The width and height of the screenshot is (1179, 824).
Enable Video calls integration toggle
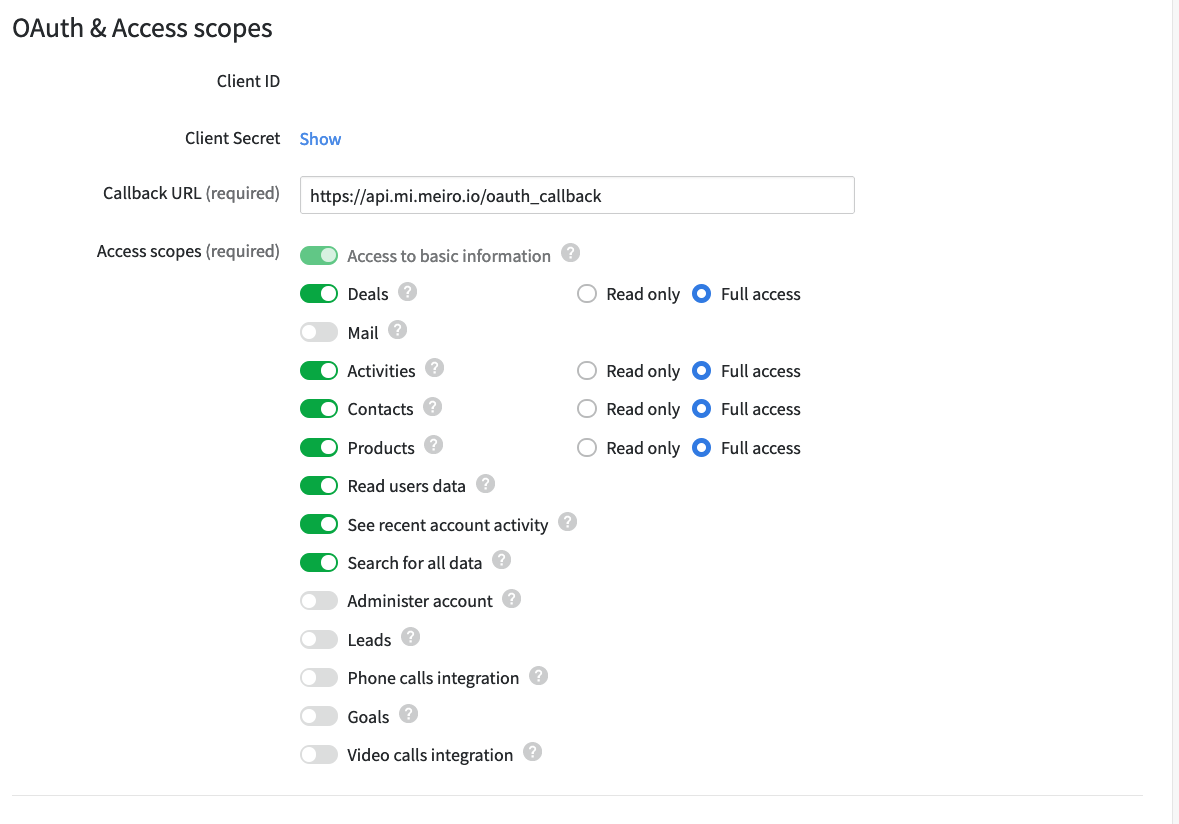pos(319,755)
